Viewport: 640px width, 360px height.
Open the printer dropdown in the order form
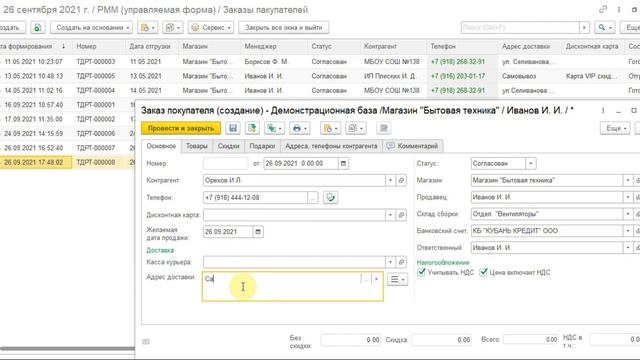300,128
